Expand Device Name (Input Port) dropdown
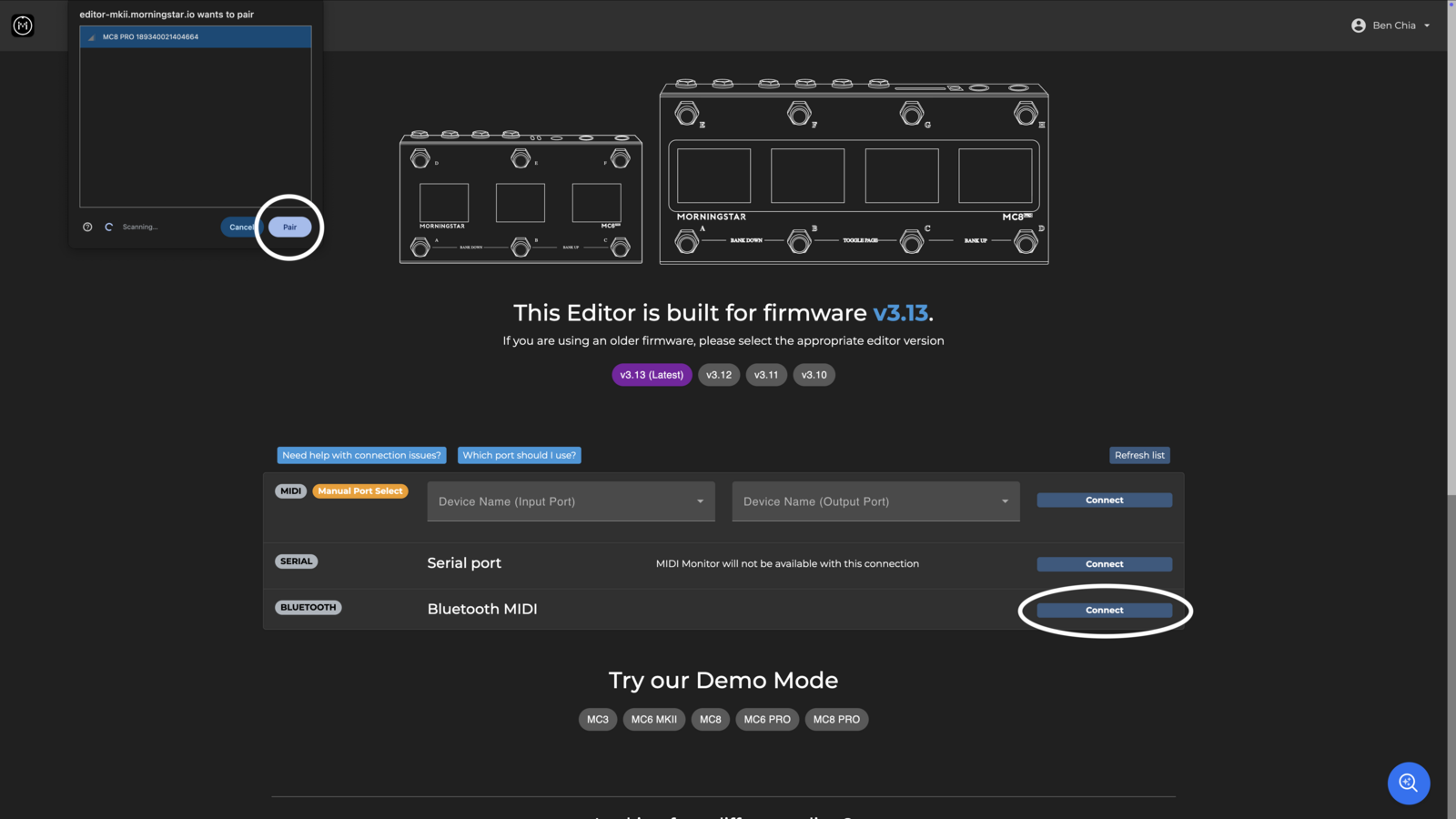1456x819 pixels. (x=571, y=501)
